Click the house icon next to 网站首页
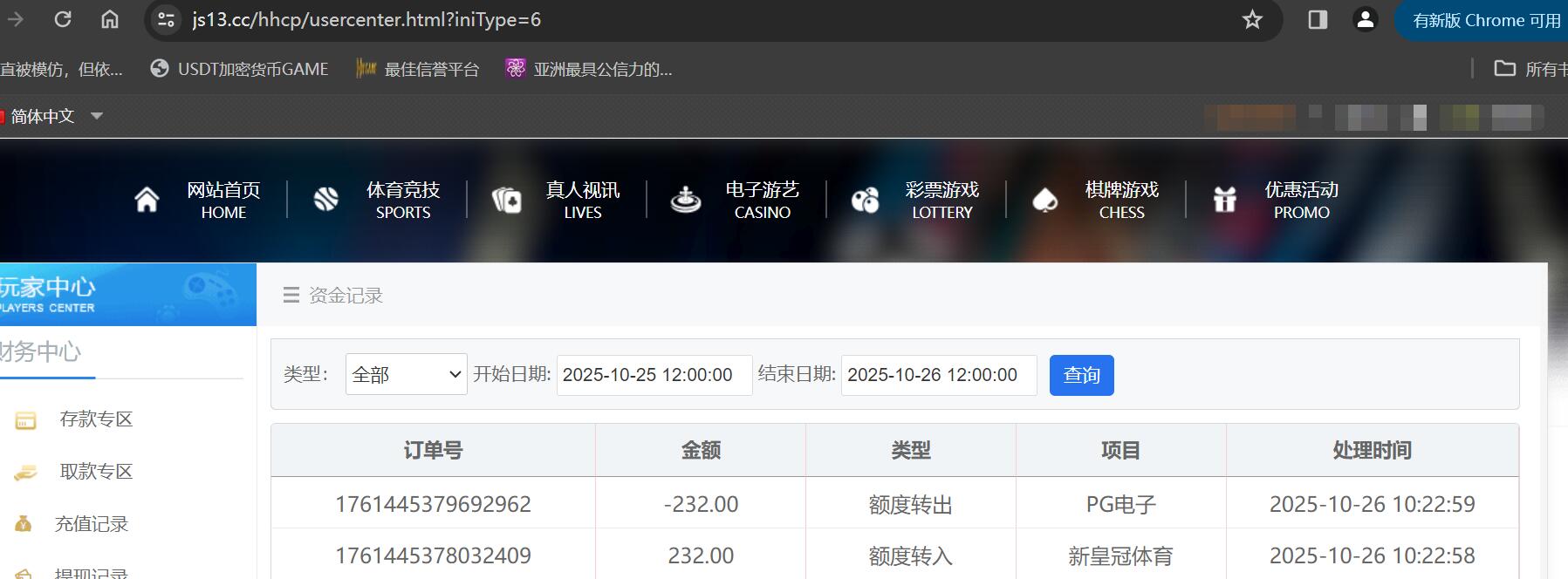 point(147,200)
